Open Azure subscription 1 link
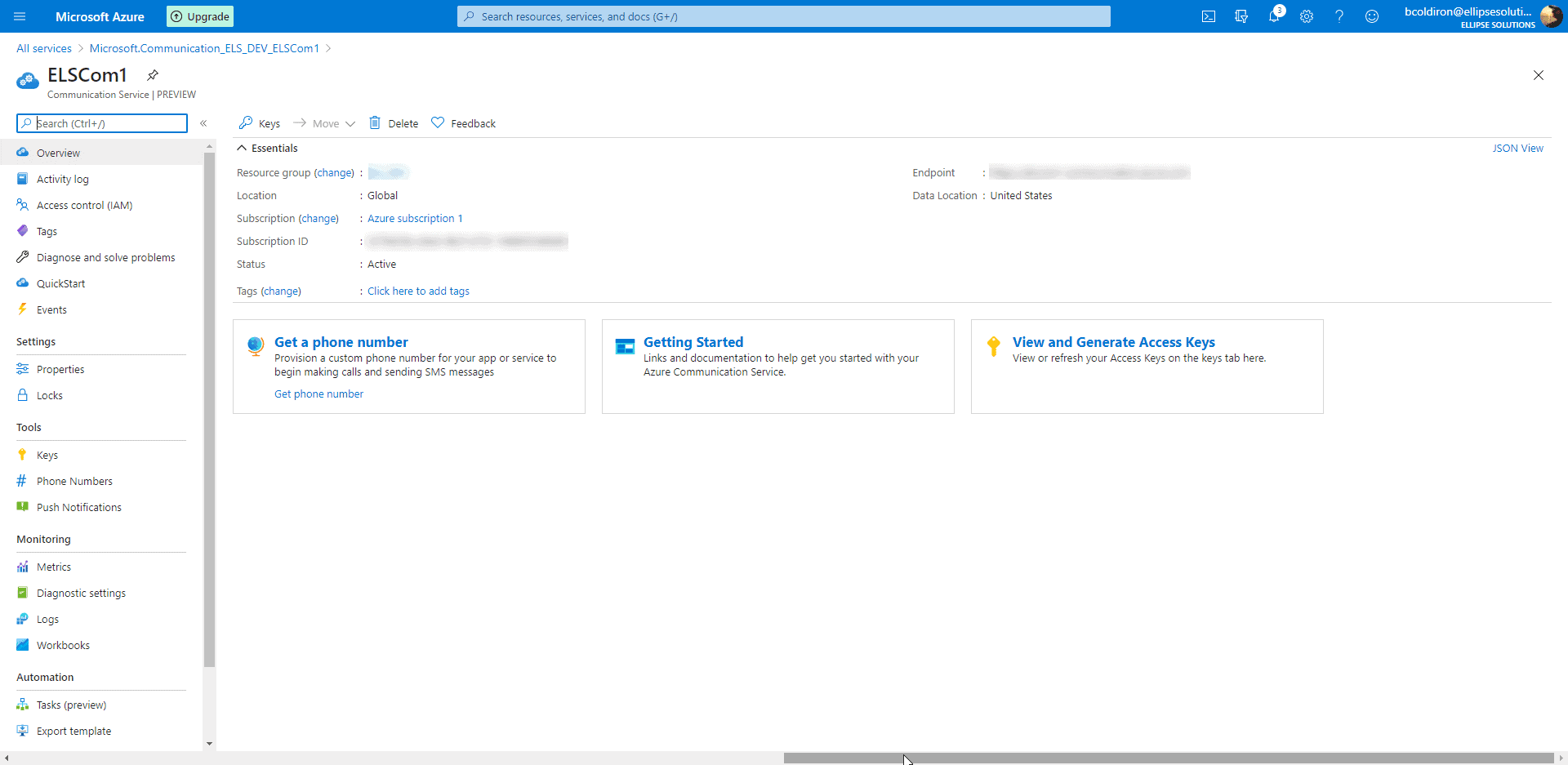The image size is (1568, 765). tap(415, 218)
